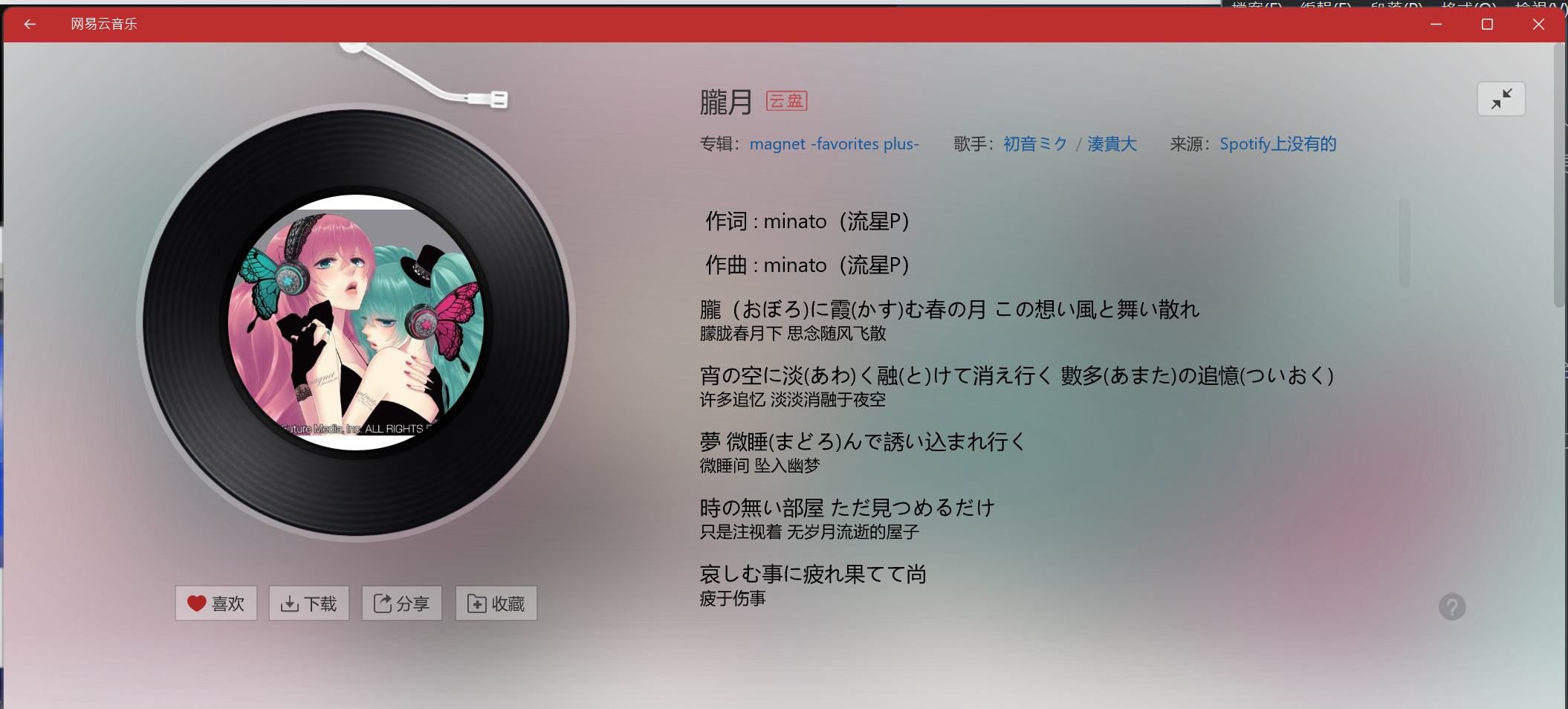Click the spinning vinyl album cover
1568x709 pixels.
click(356, 323)
